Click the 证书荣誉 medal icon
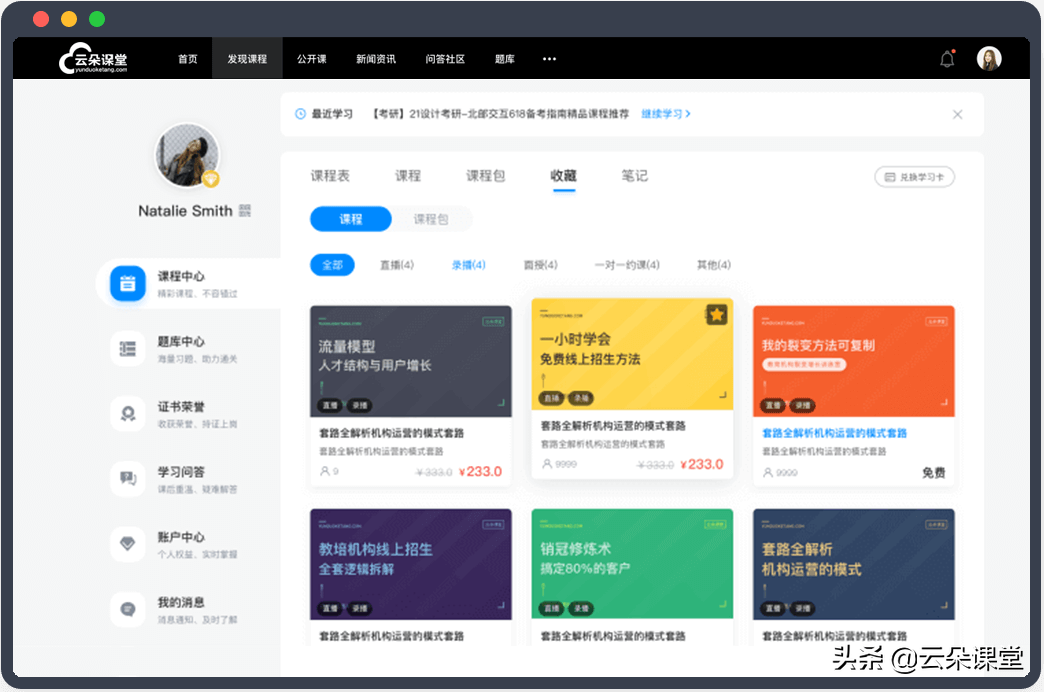The width and height of the screenshot is (1044, 692). 127,413
